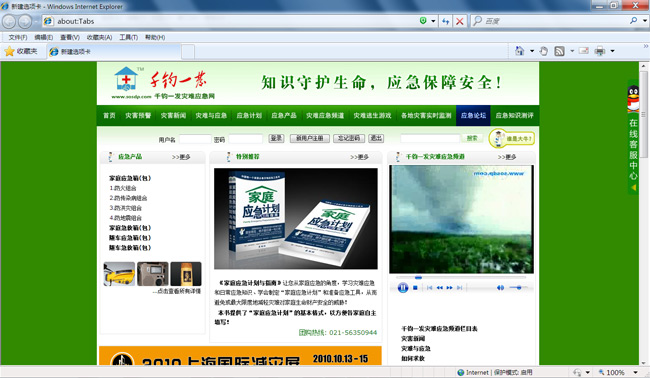Click the search magnifier button in IE

click(633, 20)
